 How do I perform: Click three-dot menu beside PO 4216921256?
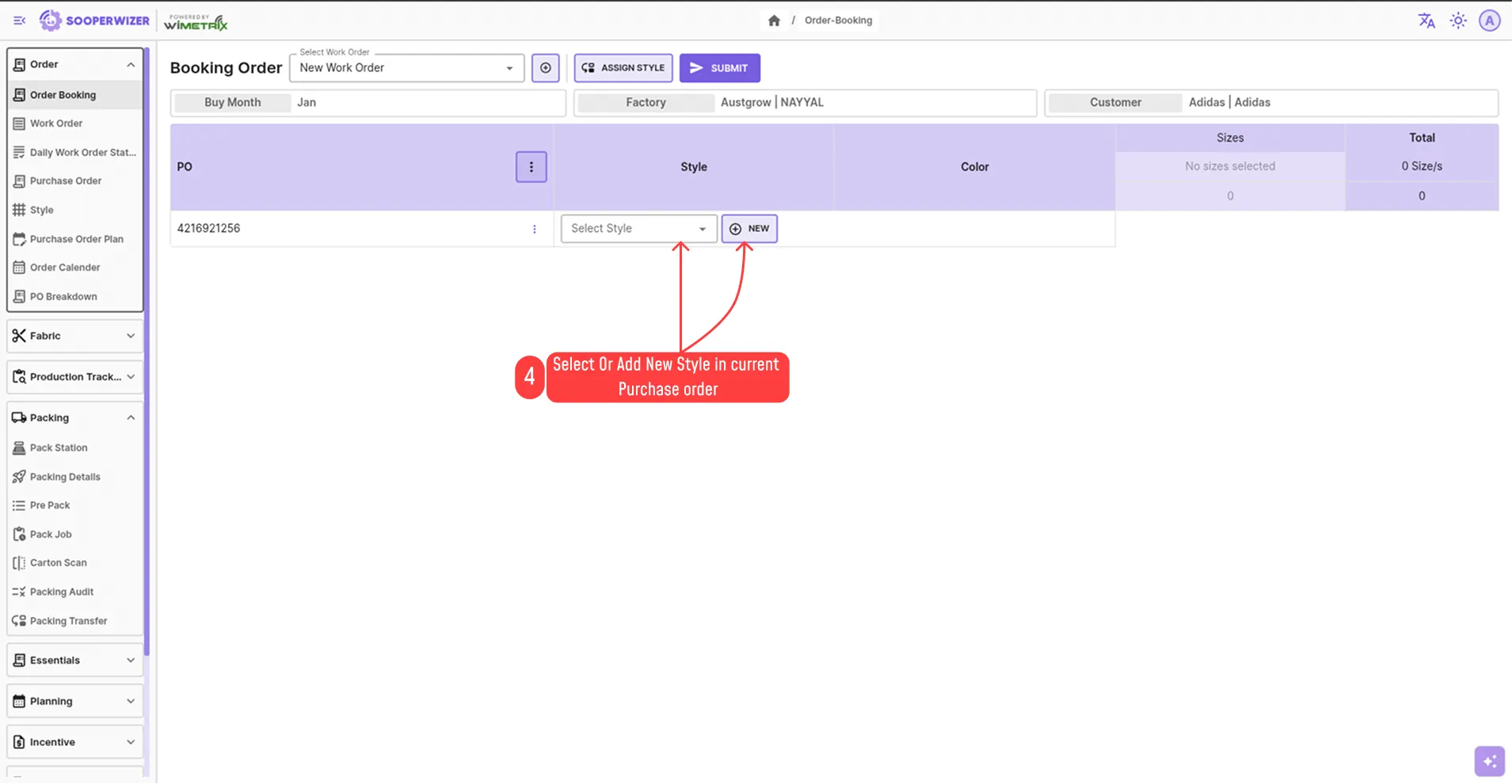click(x=535, y=229)
